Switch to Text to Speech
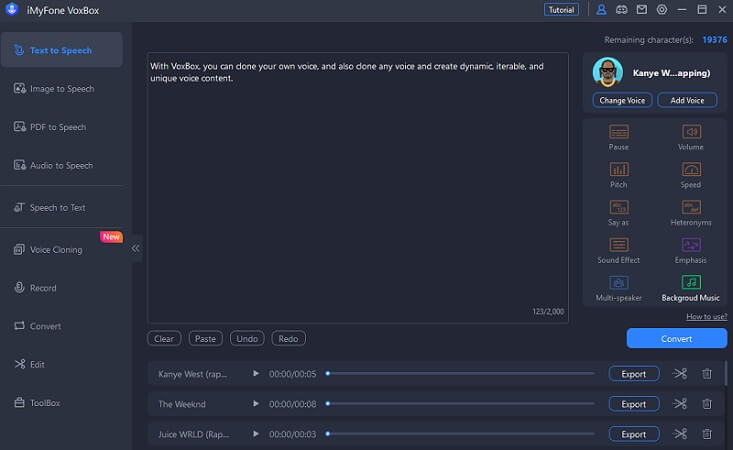Viewport: 733px width, 450px height. tap(62, 50)
